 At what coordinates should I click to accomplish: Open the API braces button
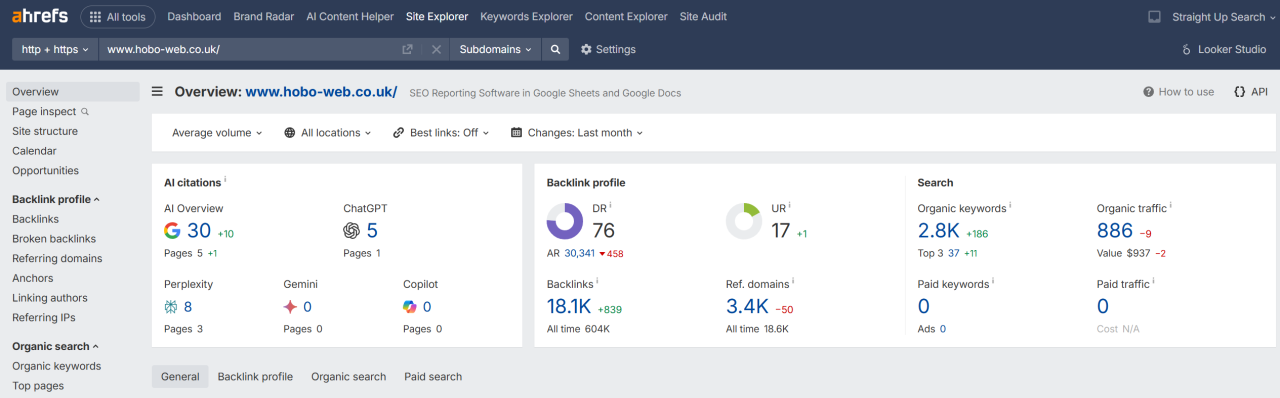1250,92
